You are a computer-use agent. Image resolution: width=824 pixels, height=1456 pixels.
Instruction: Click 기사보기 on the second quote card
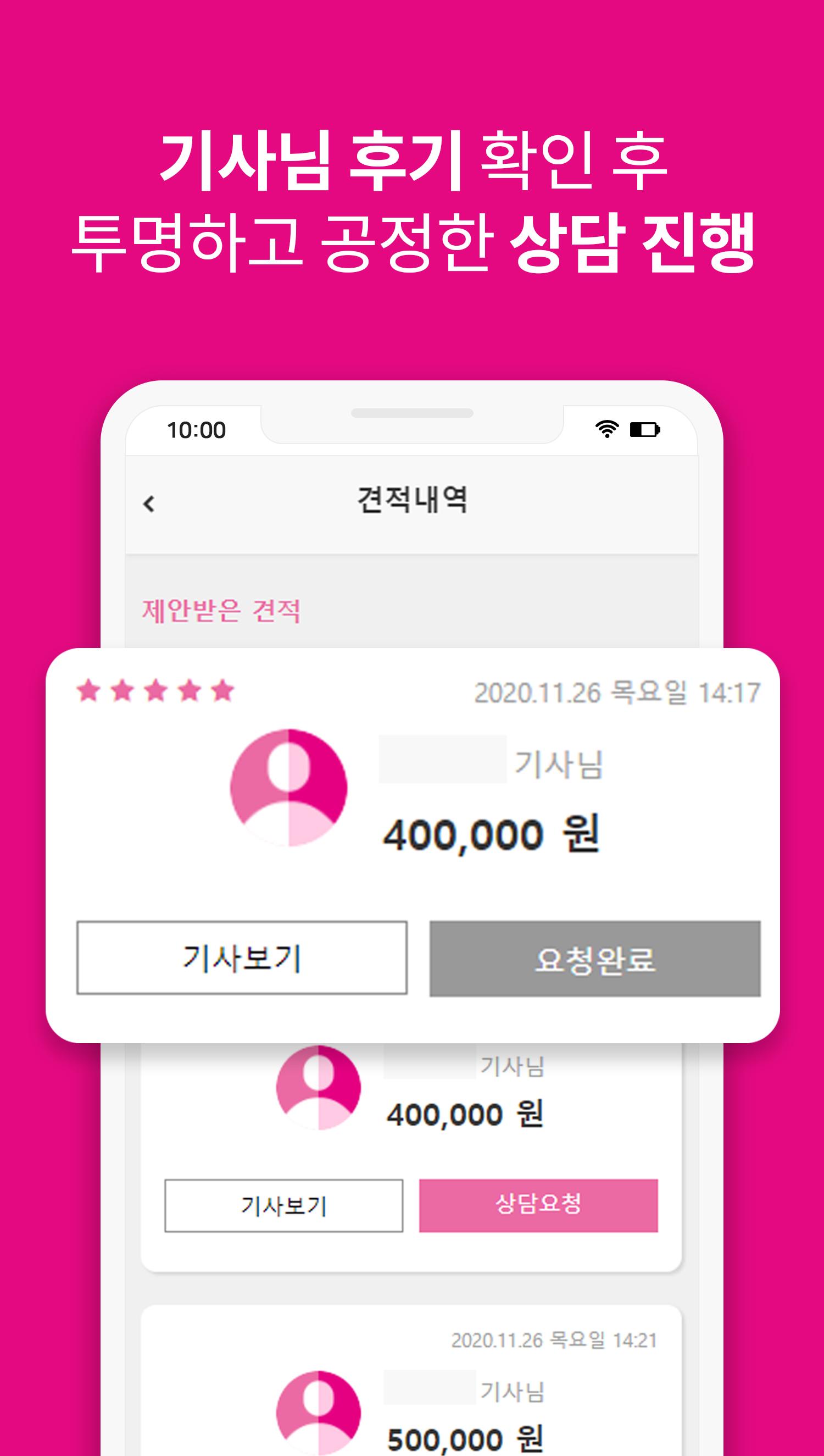[283, 1206]
